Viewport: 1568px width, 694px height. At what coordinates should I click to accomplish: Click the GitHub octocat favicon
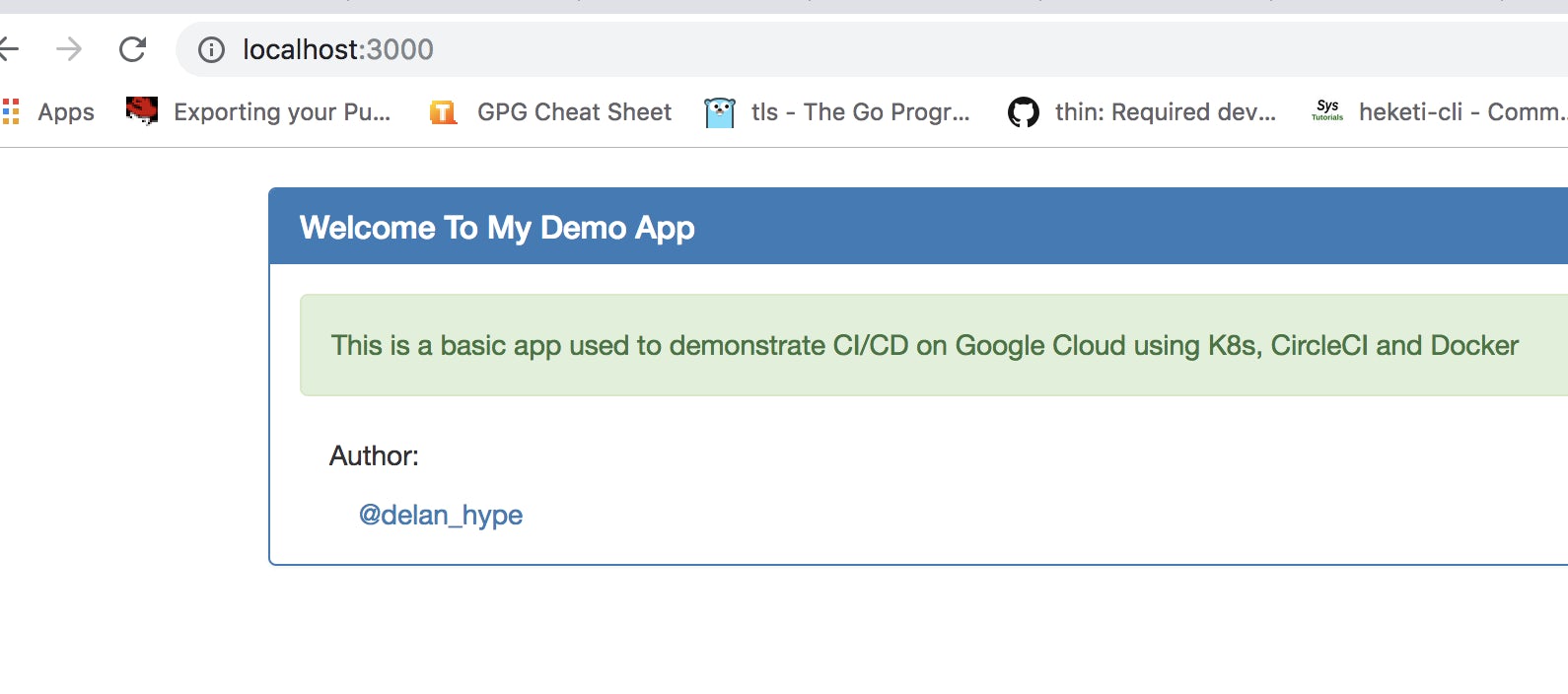(1024, 112)
